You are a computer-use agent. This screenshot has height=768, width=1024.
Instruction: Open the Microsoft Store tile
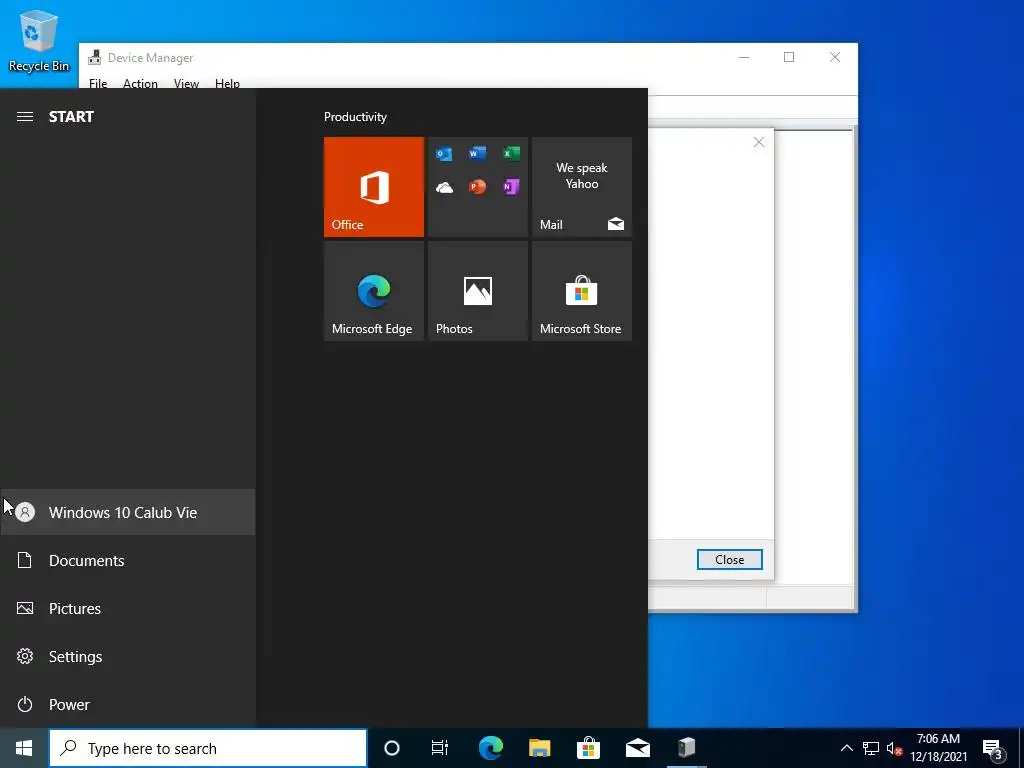click(582, 291)
